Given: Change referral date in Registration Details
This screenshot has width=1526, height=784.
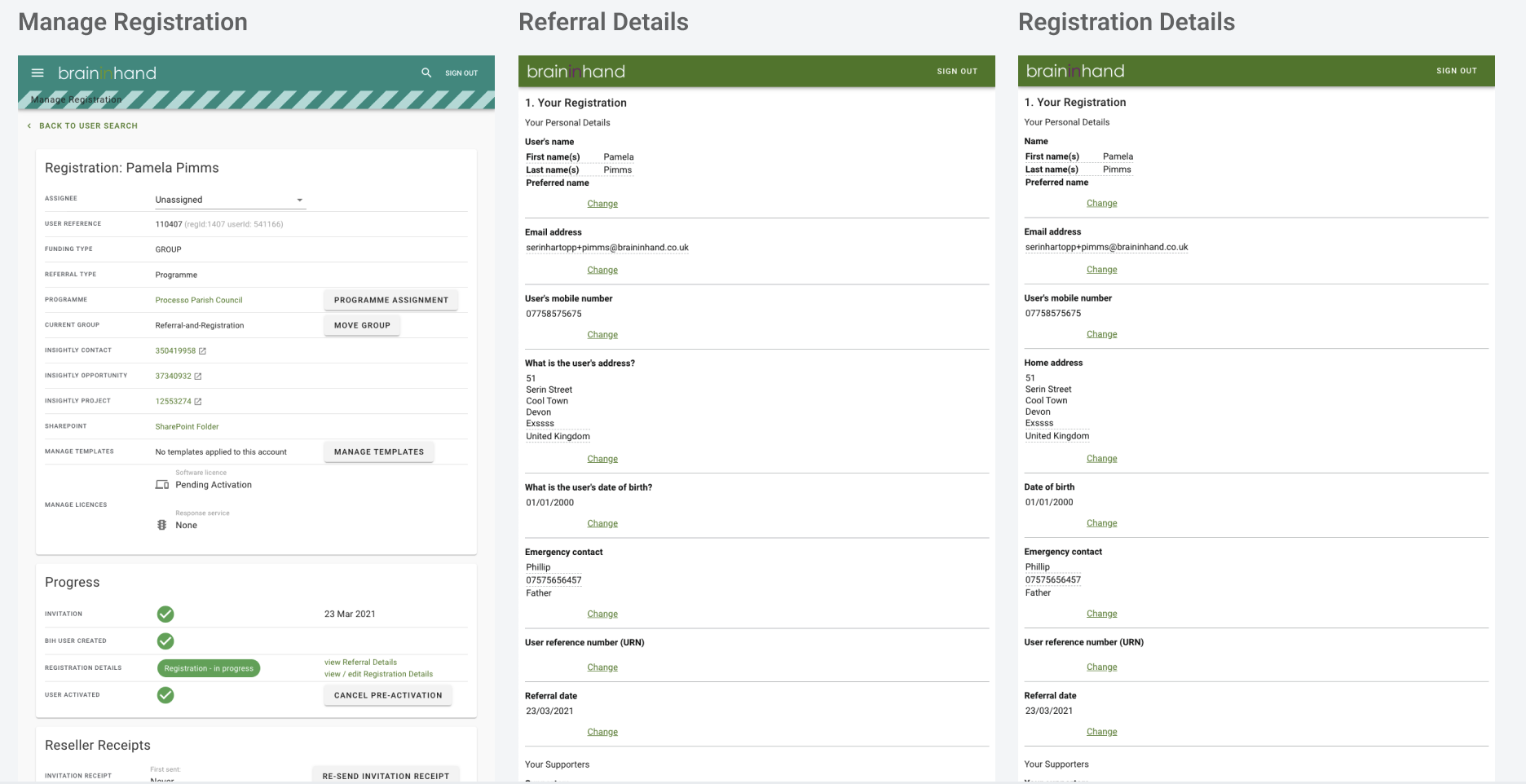Looking at the screenshot, I should click(x=1101, y=732).
